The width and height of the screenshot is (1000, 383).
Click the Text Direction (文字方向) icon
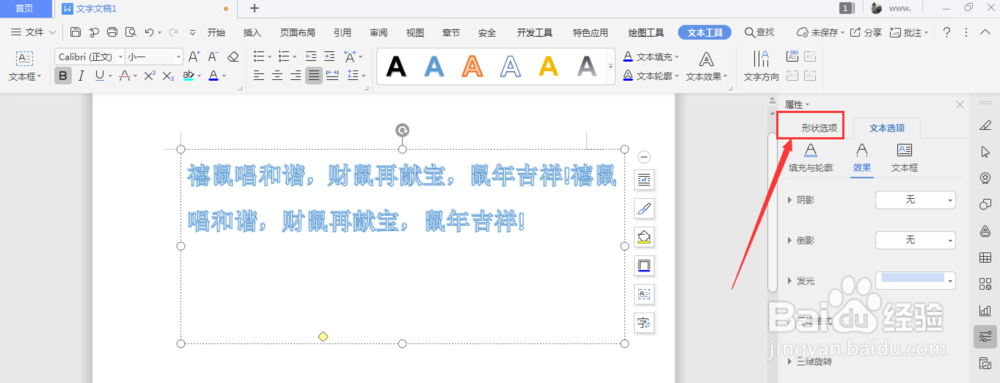pos(761,66)
